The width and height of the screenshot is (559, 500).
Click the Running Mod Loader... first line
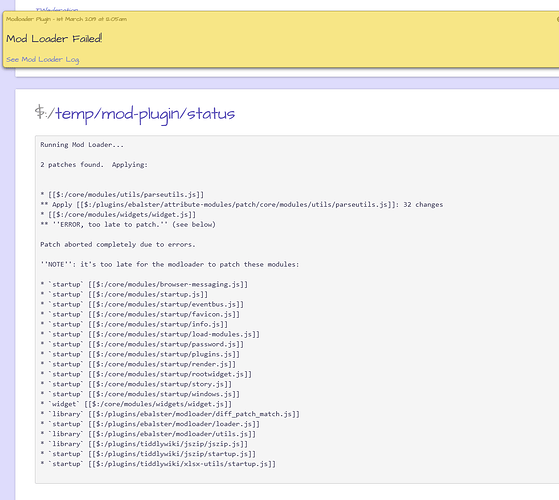tap(82, 145)
